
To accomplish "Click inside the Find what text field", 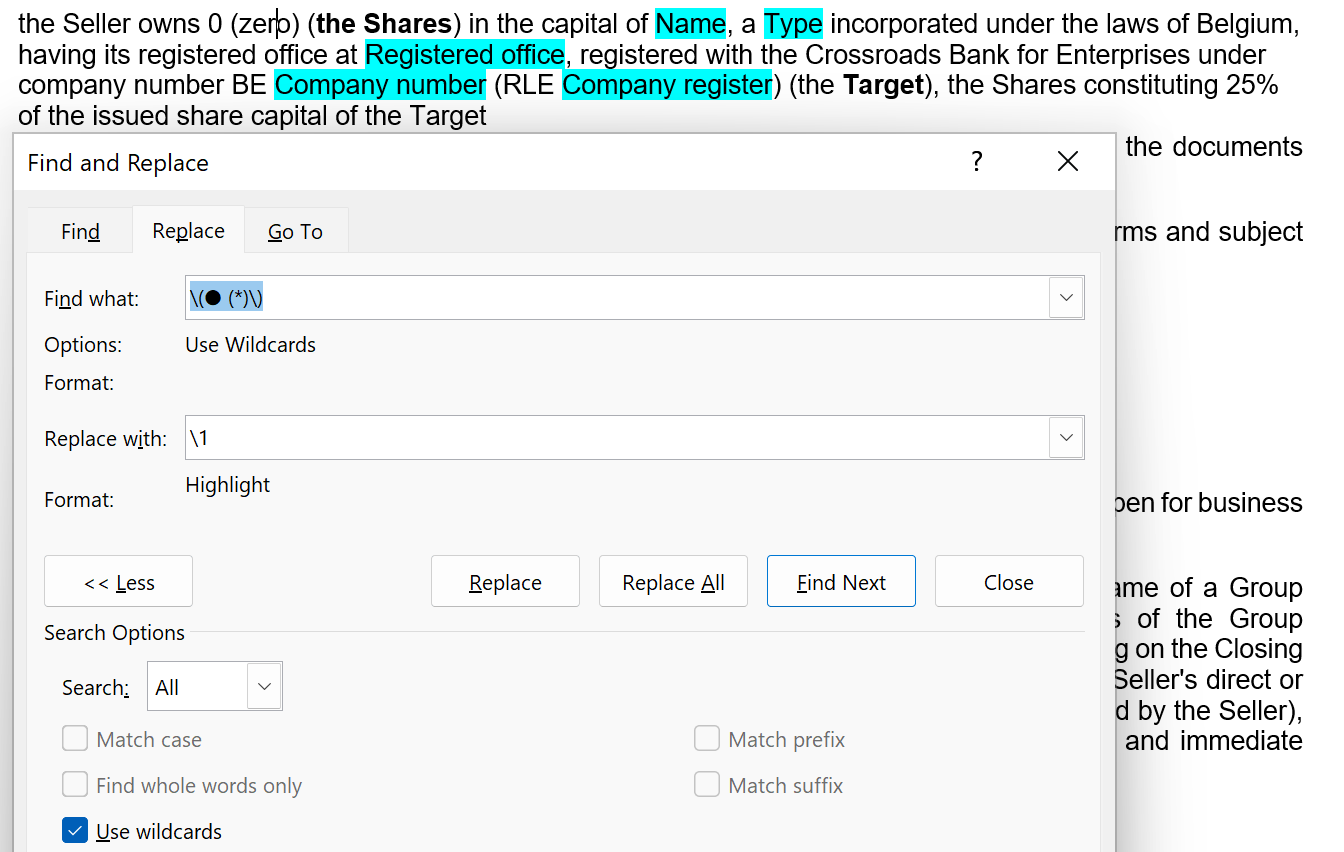I will (616, 298).
